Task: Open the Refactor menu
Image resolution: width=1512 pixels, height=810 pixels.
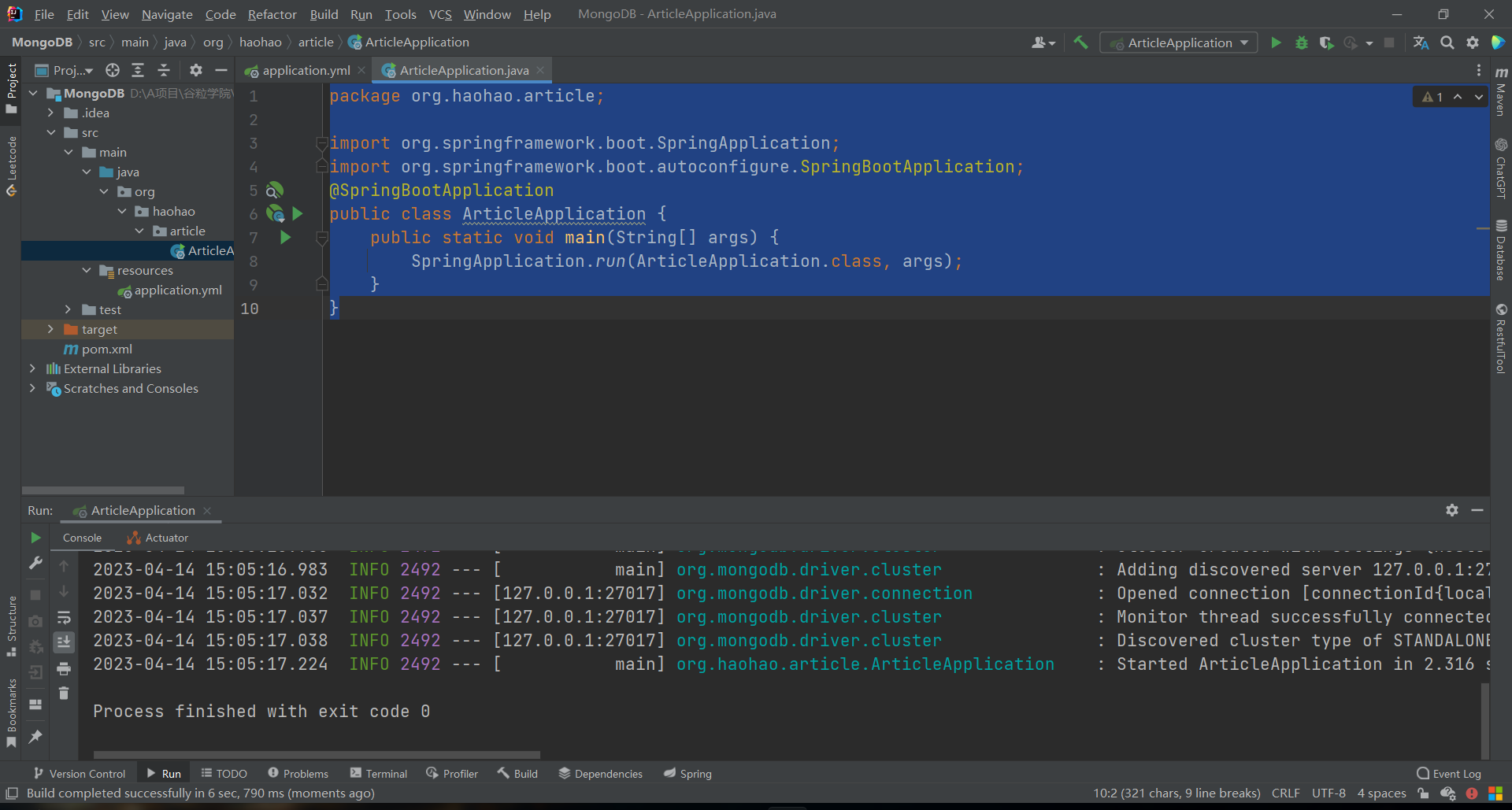Action: click(272, 14)
